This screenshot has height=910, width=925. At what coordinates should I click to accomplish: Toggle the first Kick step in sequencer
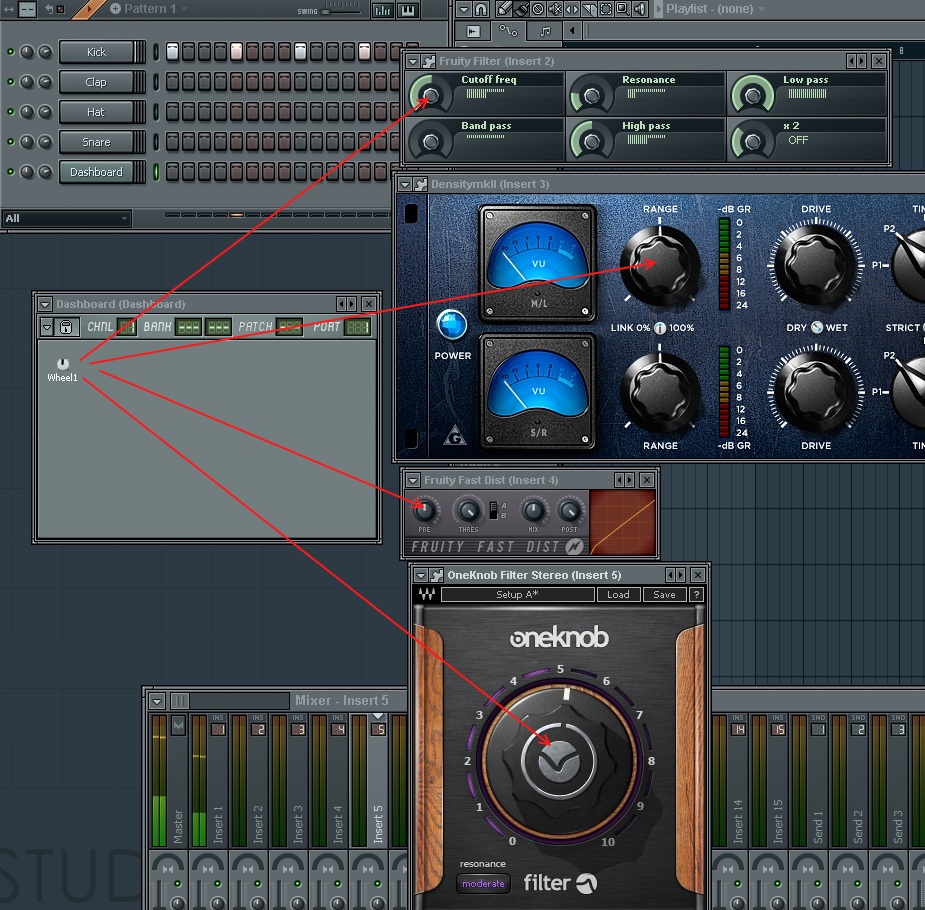(172, 51)
